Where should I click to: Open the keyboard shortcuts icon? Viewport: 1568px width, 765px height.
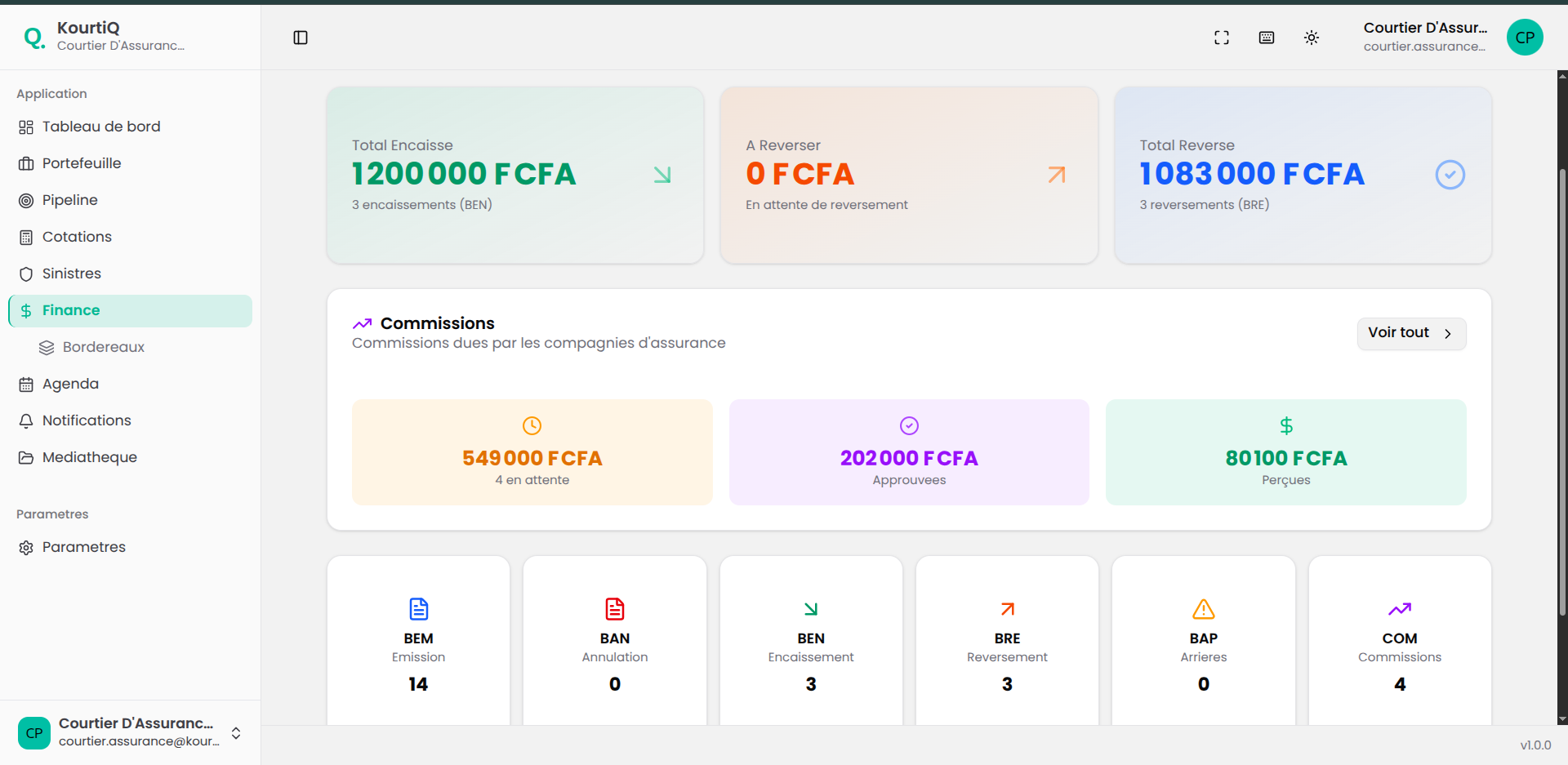1267,37
